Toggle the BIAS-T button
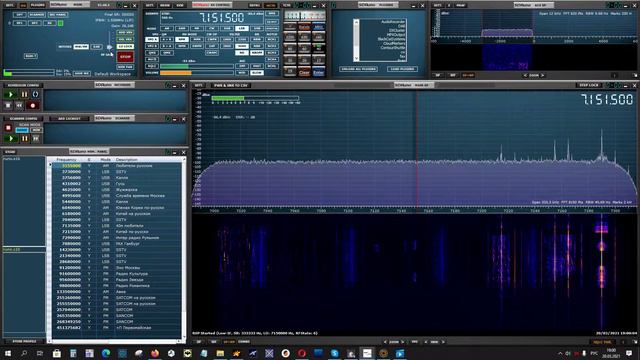 click(31, 56)
